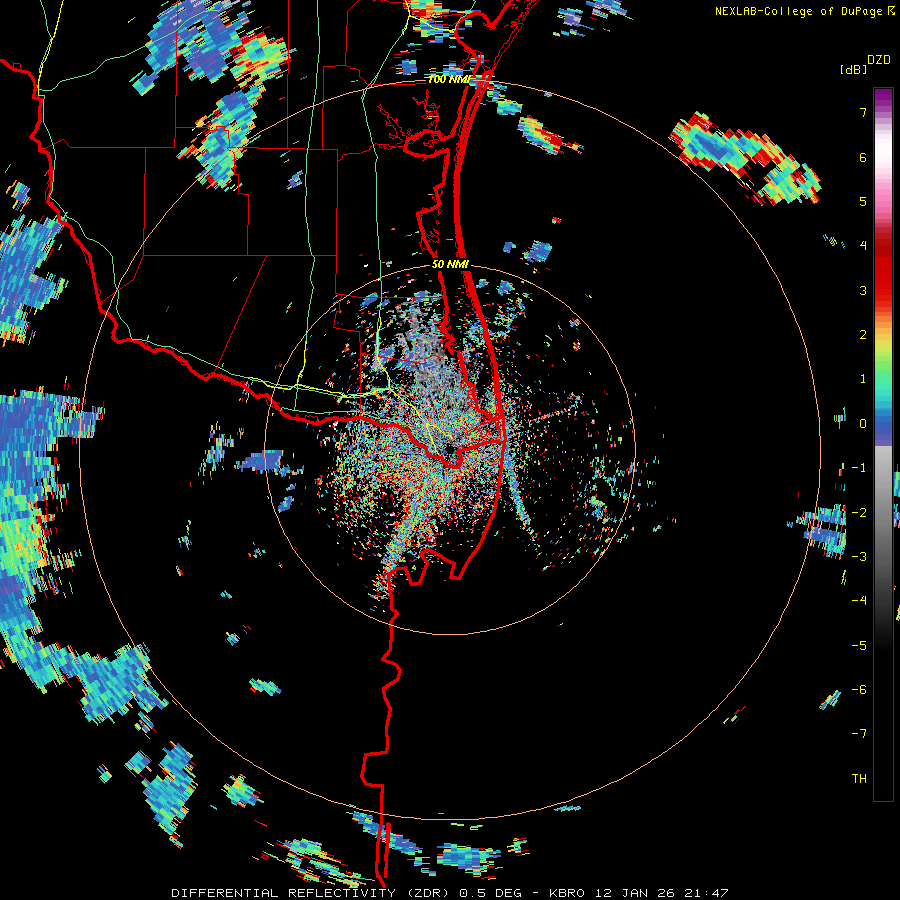The height and width of the screenshot is (900, 900).
Task: Click the dark radar site dot at ring center
Action: tap(450, 449)
